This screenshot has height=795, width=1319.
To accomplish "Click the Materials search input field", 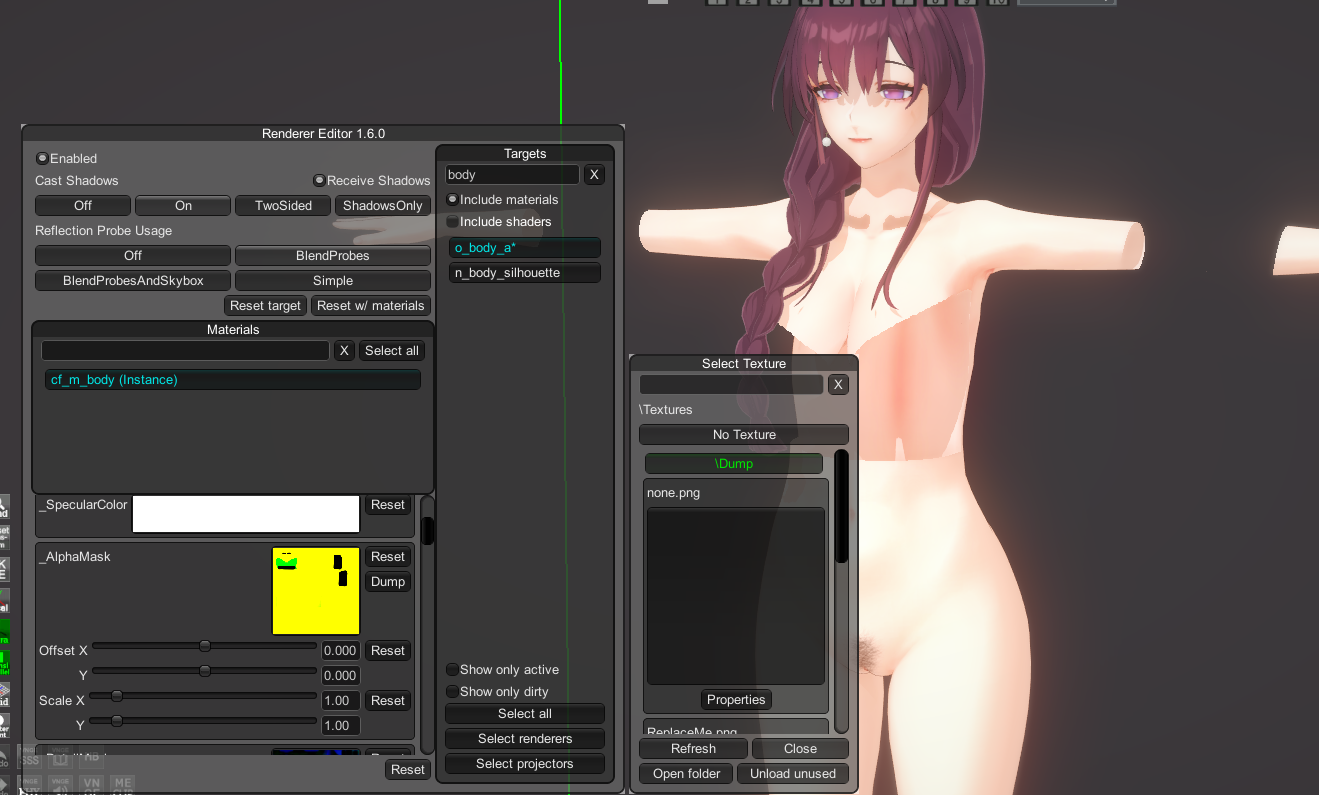I will click(x=185, y=351).
